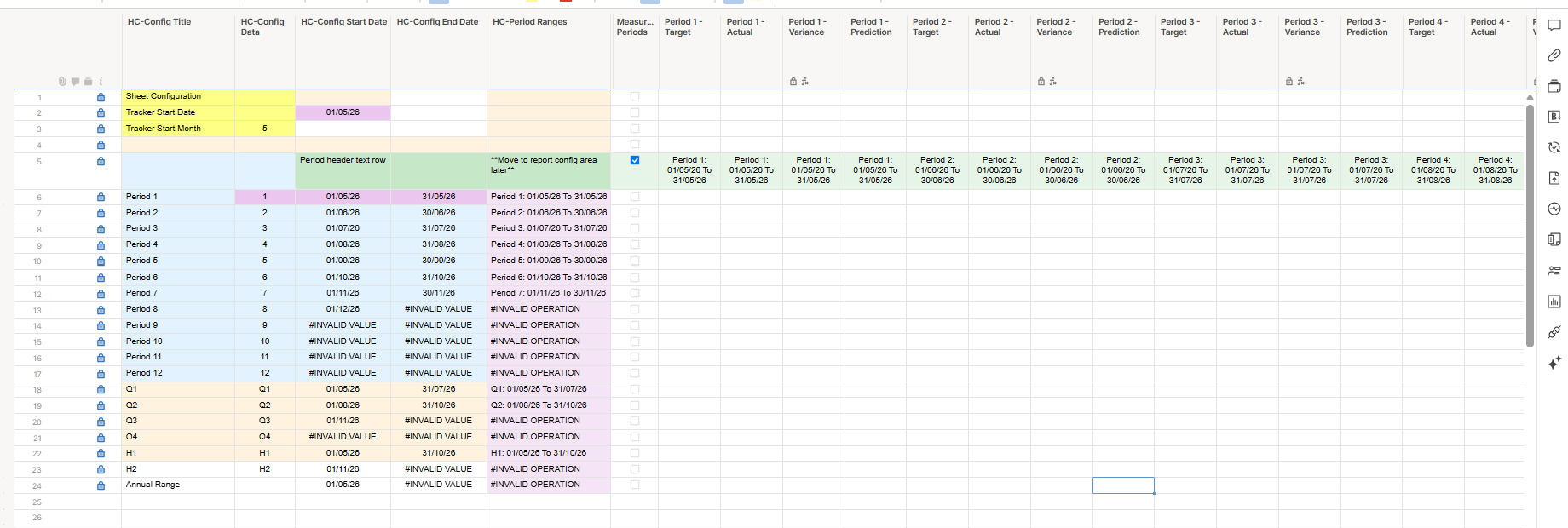Select the HC-Config Title column header

[178, 49]
